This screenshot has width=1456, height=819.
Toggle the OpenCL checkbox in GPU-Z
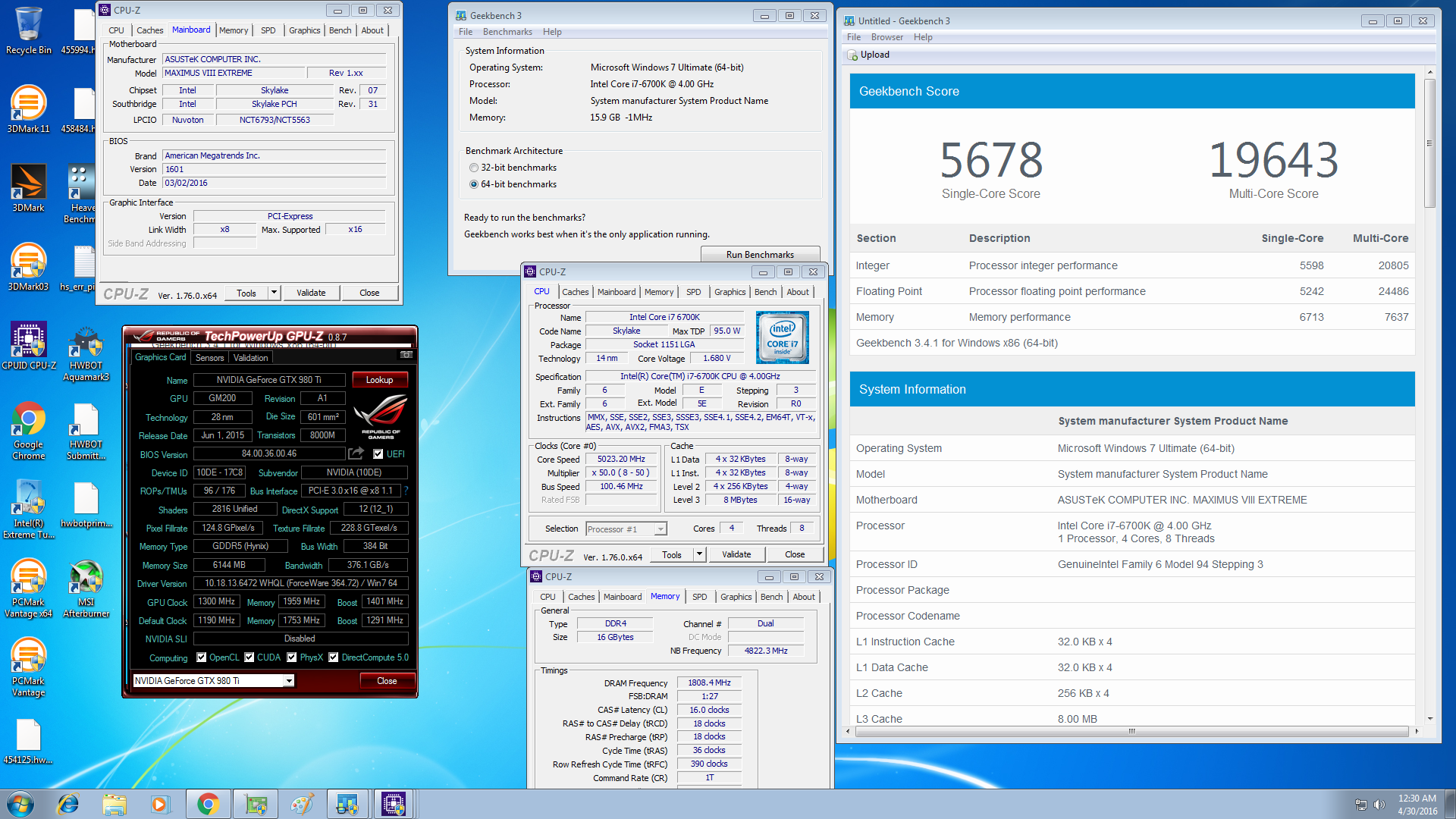201,657
